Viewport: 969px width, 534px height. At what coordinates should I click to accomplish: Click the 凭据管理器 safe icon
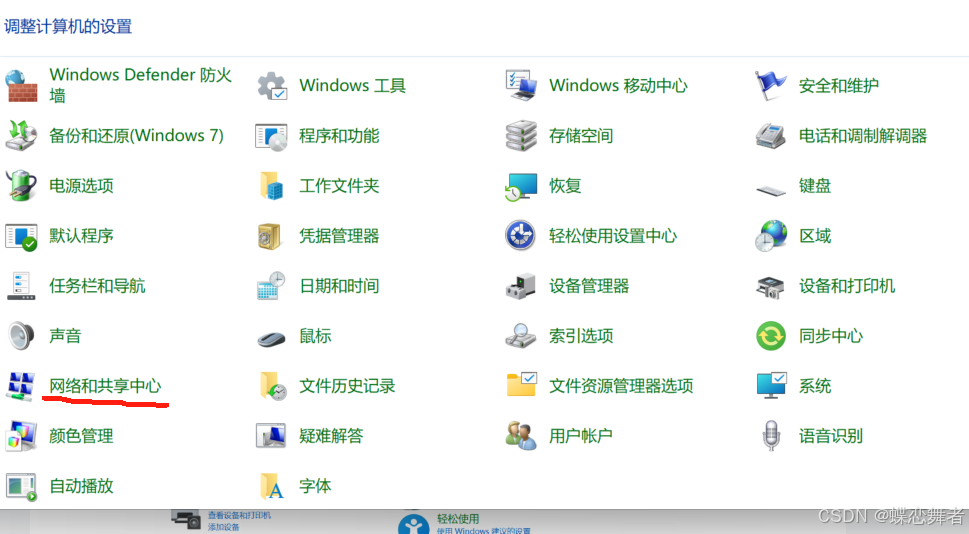tap(270, 236)
